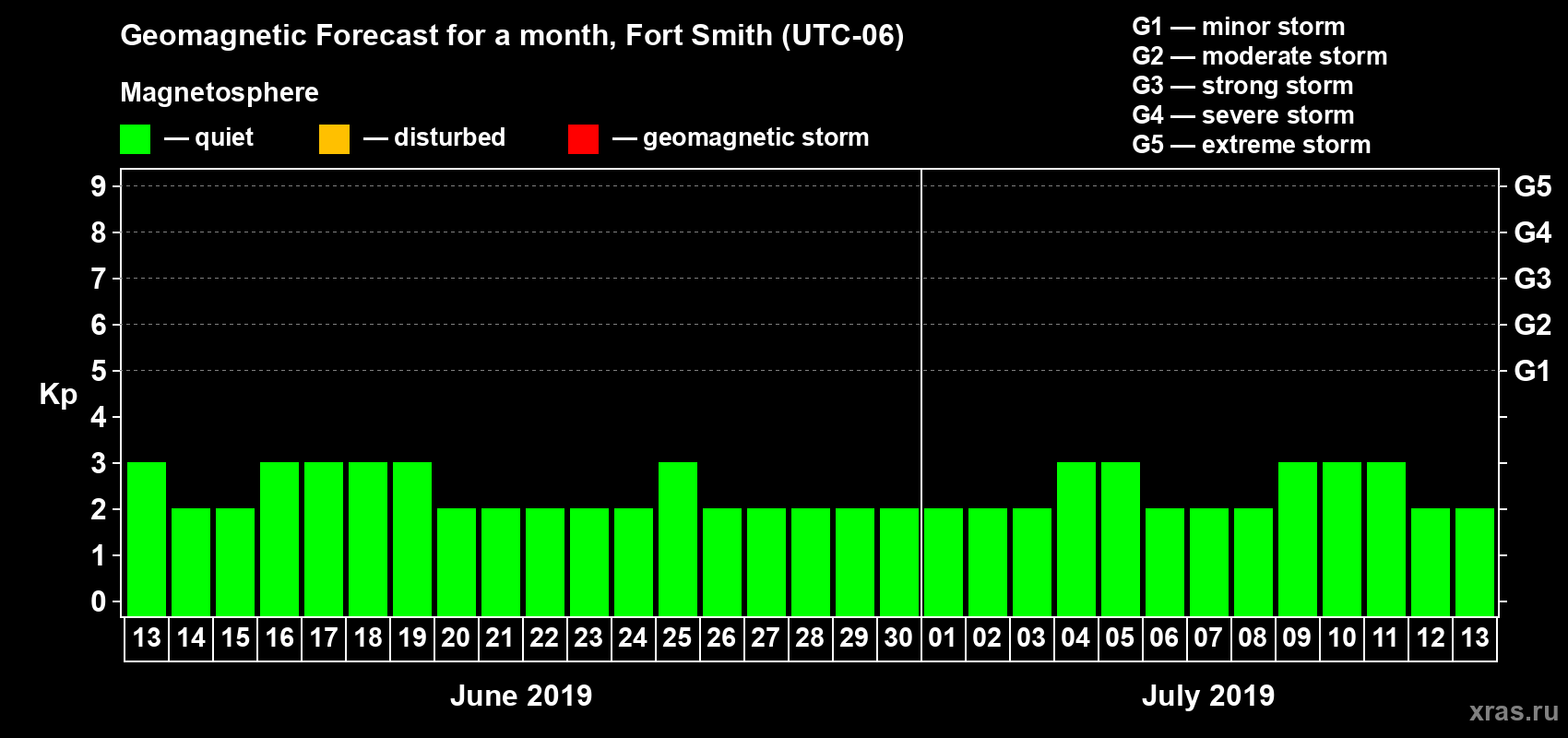Click the green quiet legend swatch
Screen dimensions: 1568x738
point(135,139)
